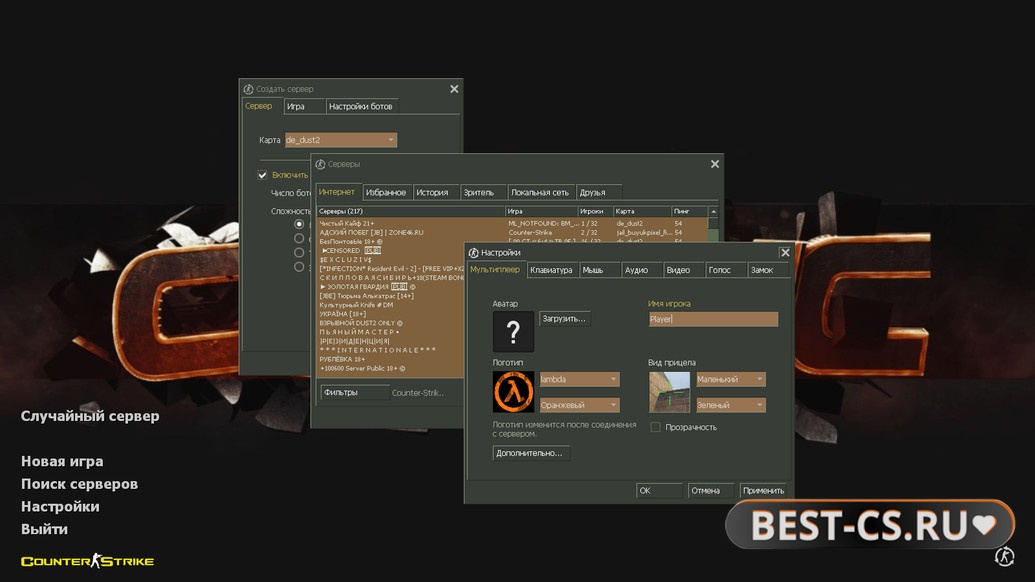Click the Применить button
1035x582 pixels.
tap(763, 490)
